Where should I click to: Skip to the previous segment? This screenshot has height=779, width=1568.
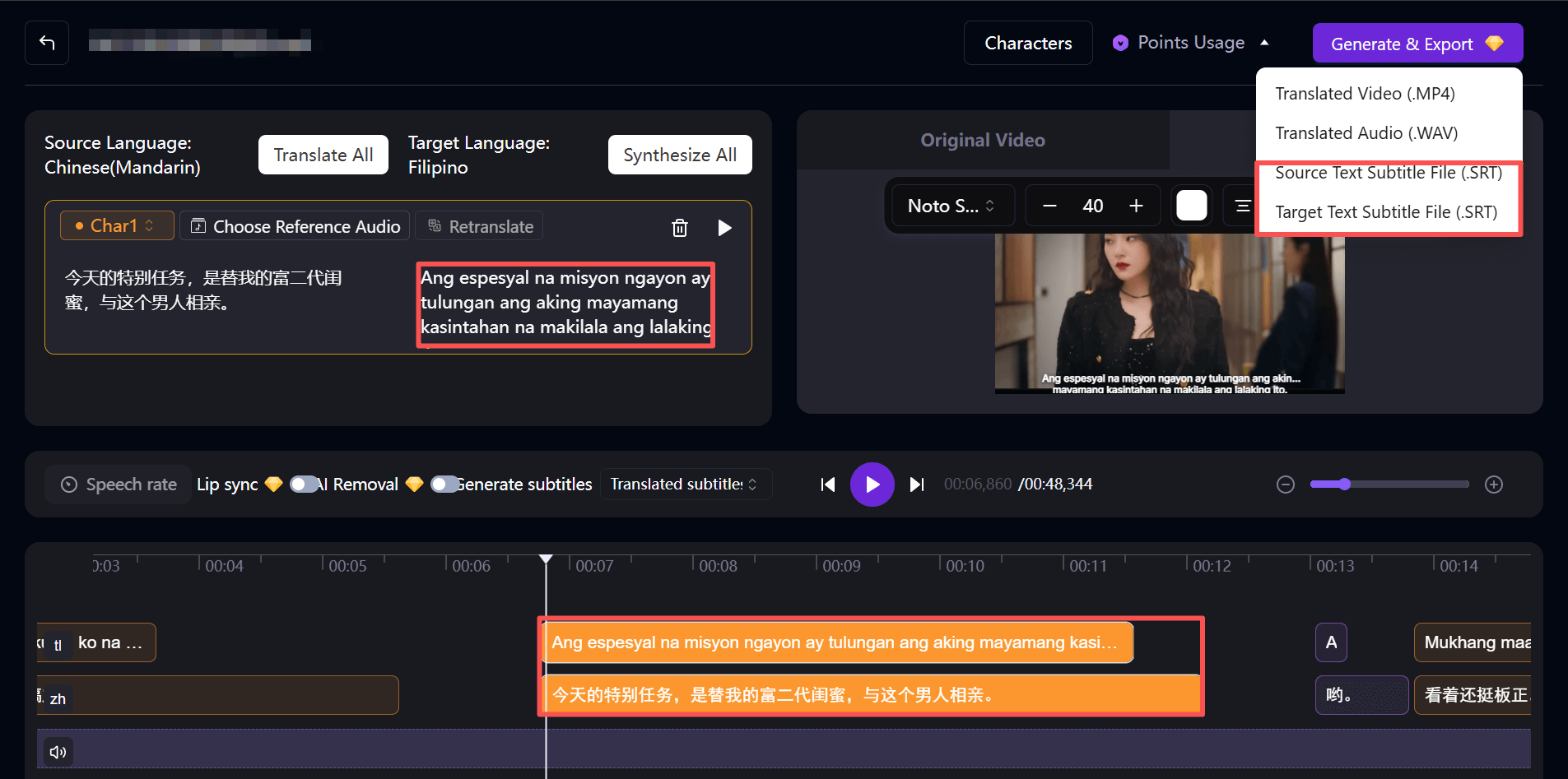tap(828, 485)
